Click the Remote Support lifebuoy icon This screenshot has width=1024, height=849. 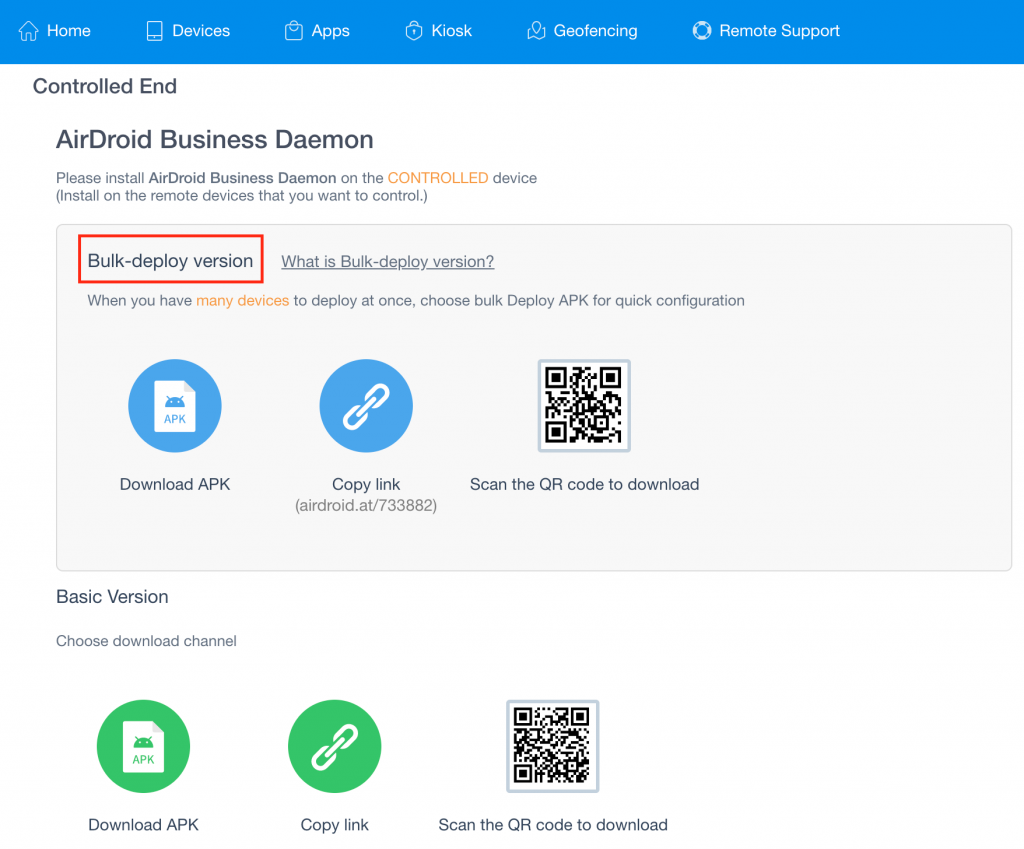click(x=702, y=31)
